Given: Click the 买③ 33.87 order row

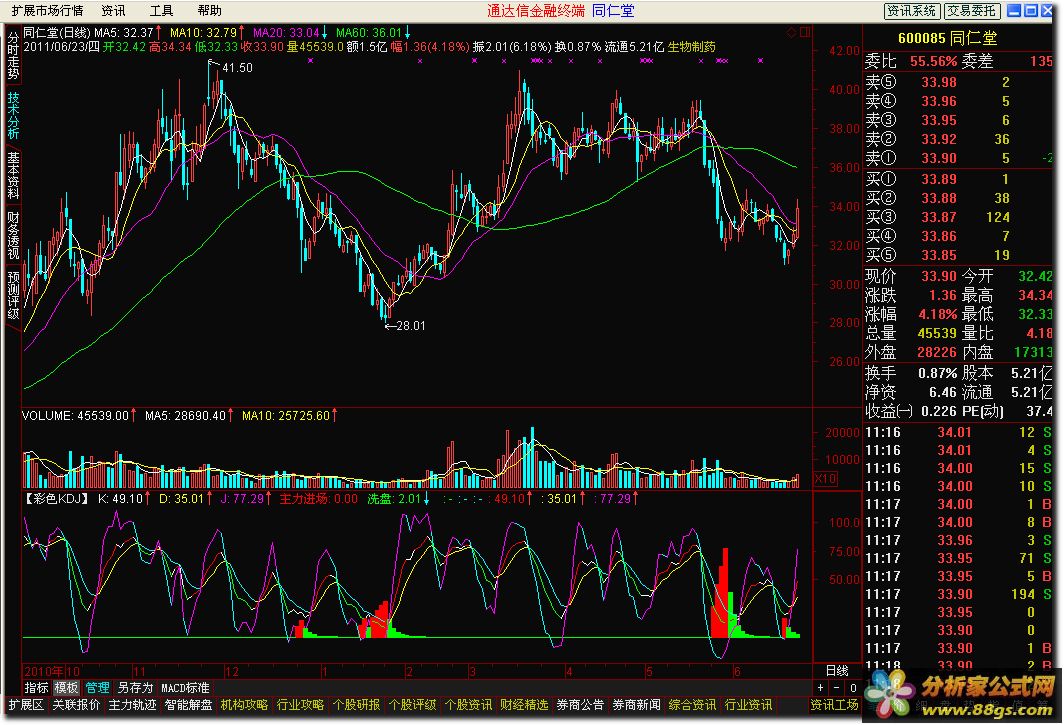Looking at the screenshot, I should (x=957, y=217).
